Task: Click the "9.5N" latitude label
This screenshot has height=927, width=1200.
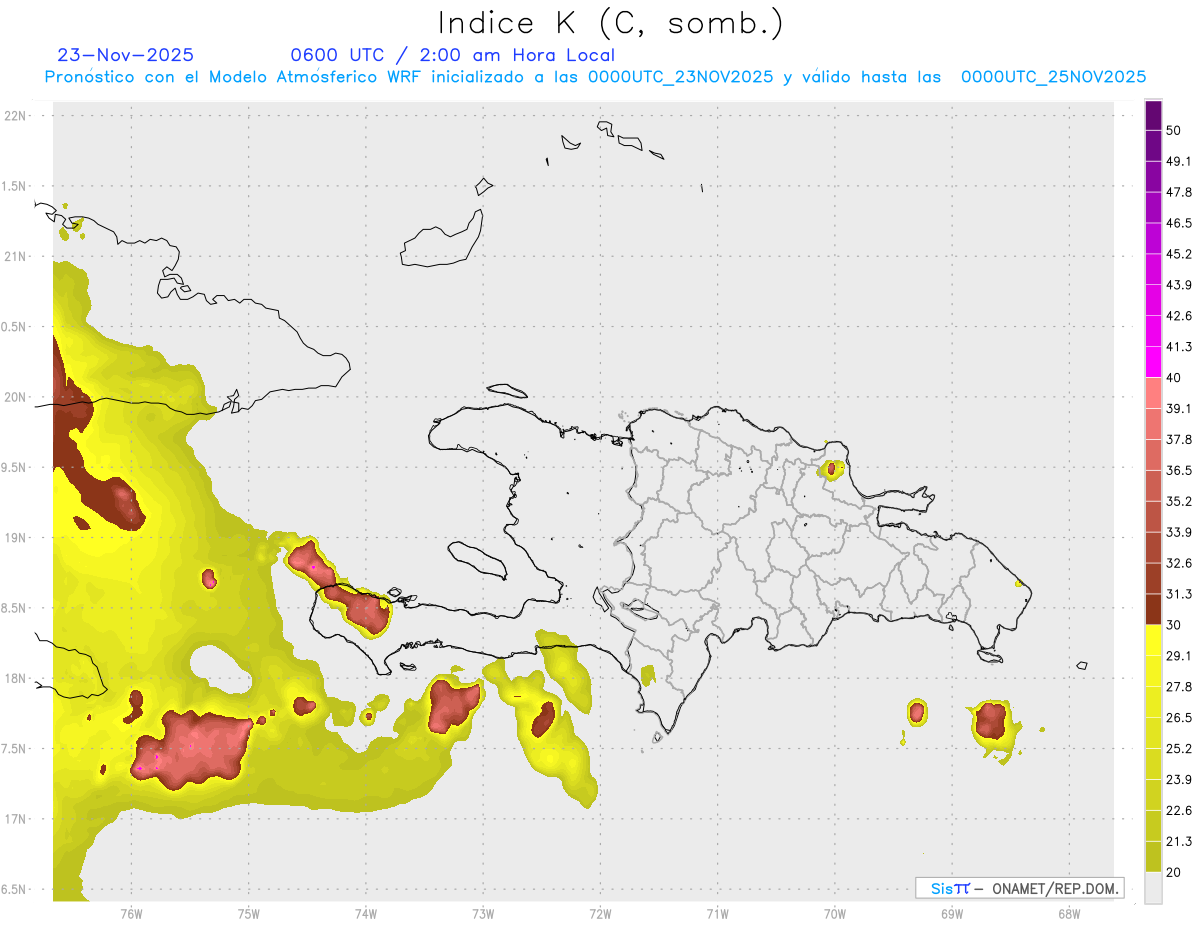Action: coord(13,468)
